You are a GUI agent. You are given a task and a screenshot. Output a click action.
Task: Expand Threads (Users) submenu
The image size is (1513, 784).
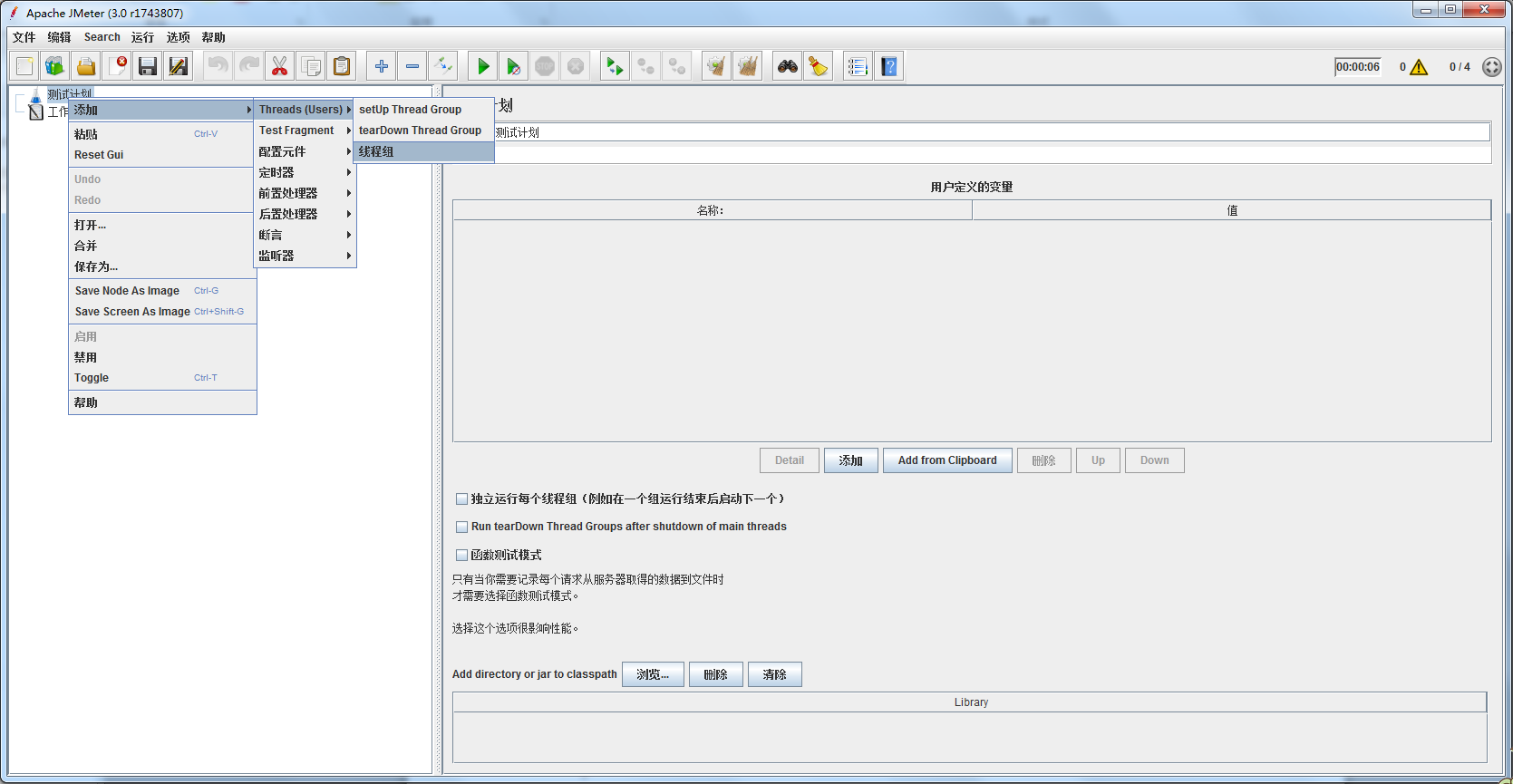point(305,110)
